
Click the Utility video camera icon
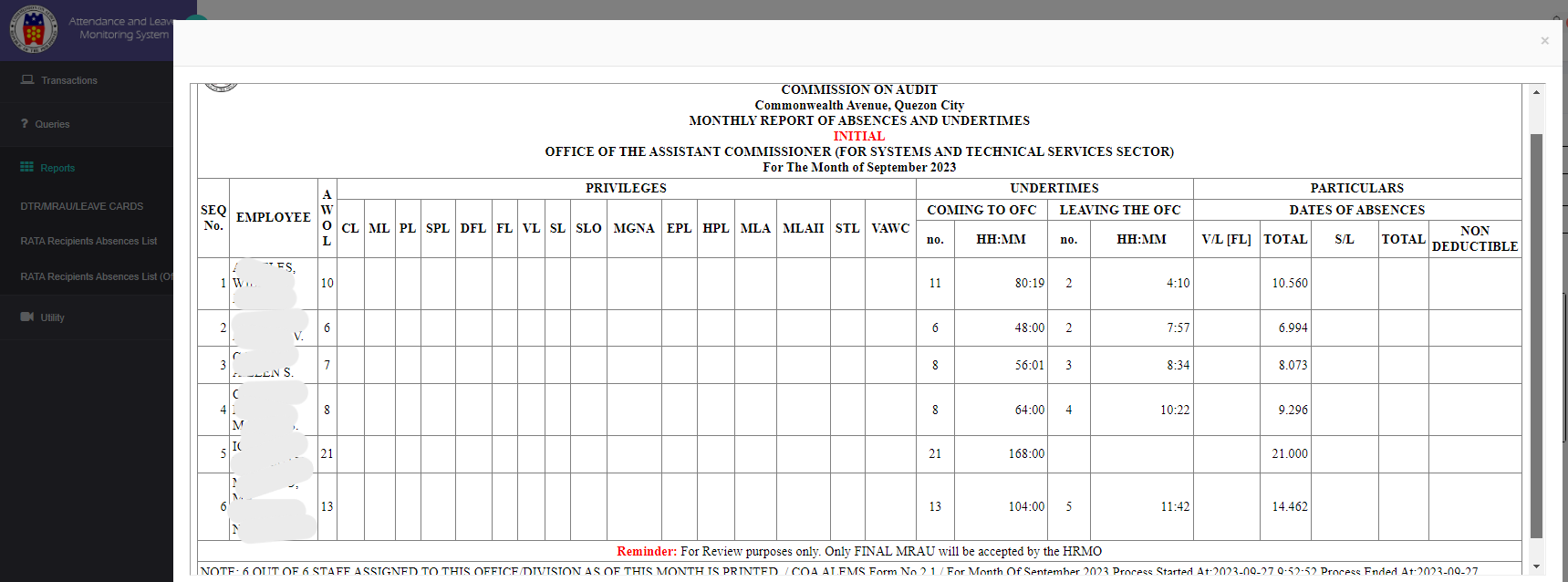point(27,317)
